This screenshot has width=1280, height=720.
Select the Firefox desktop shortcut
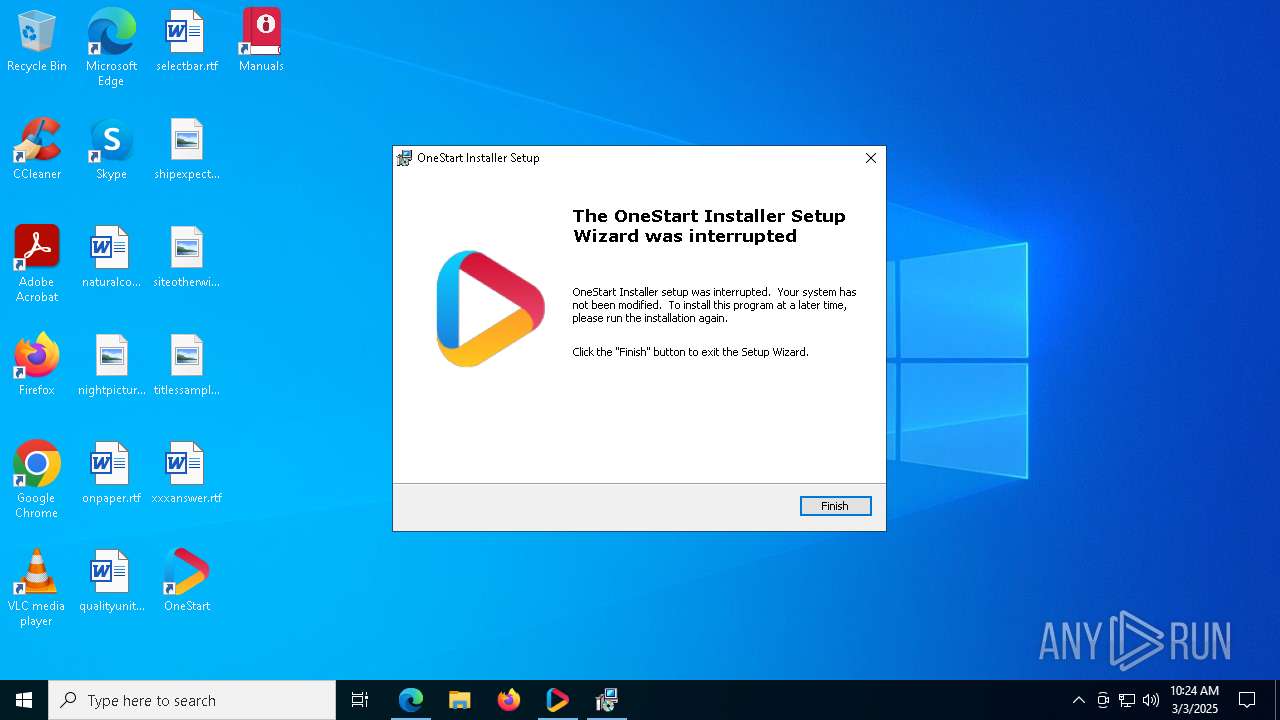click(37, 365)
